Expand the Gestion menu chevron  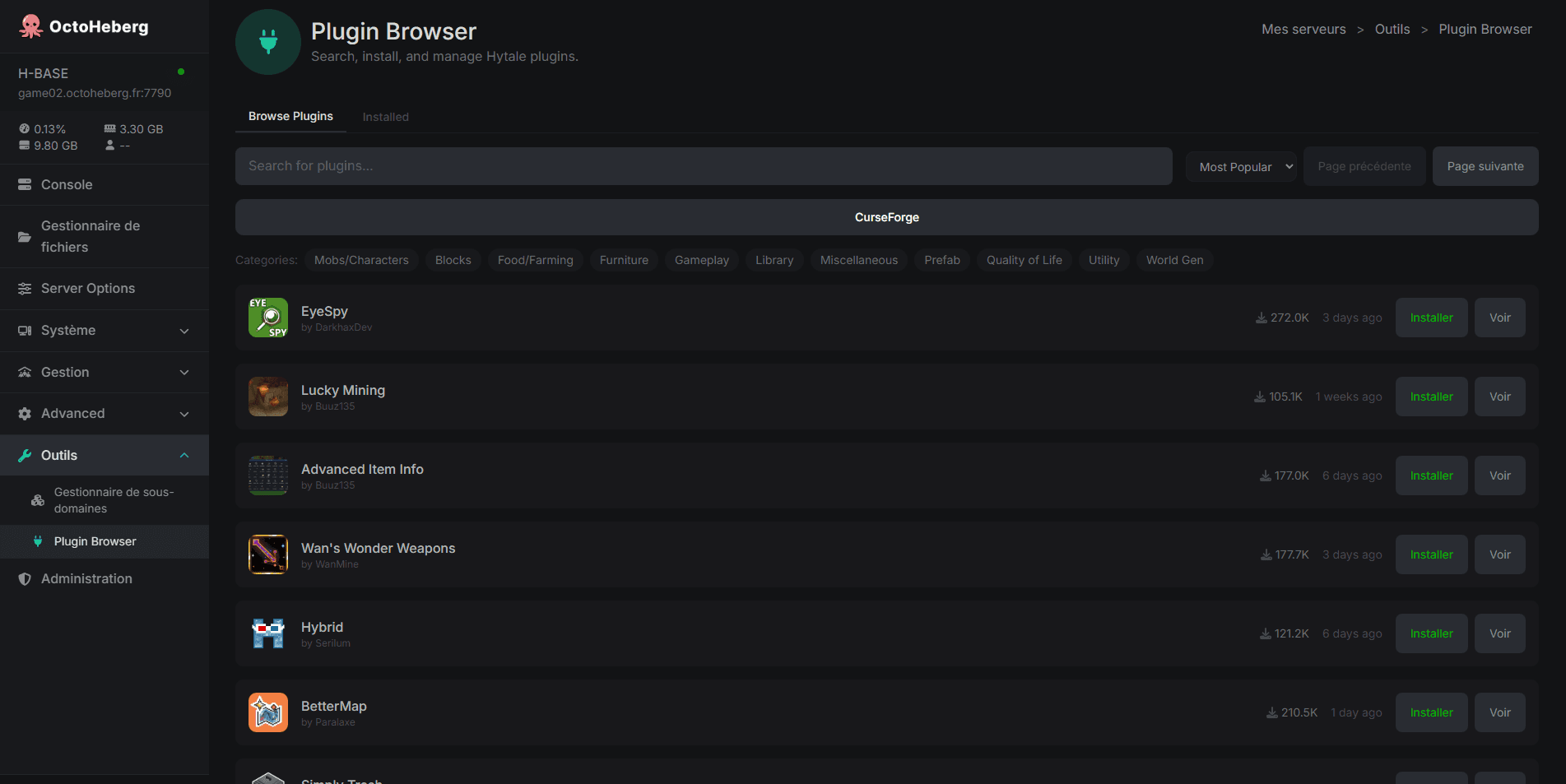pyautogui.click(x=184, y=373)
